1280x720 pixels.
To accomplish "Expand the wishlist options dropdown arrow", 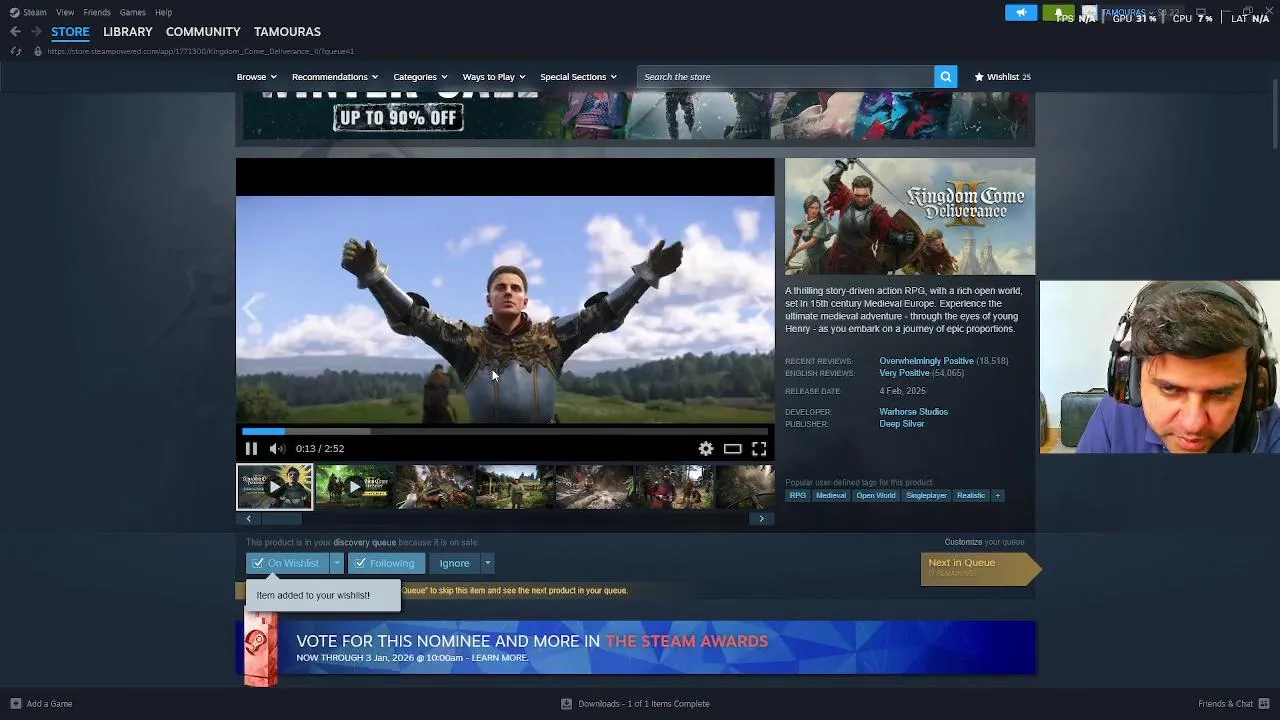I will [x=337, y=563].
